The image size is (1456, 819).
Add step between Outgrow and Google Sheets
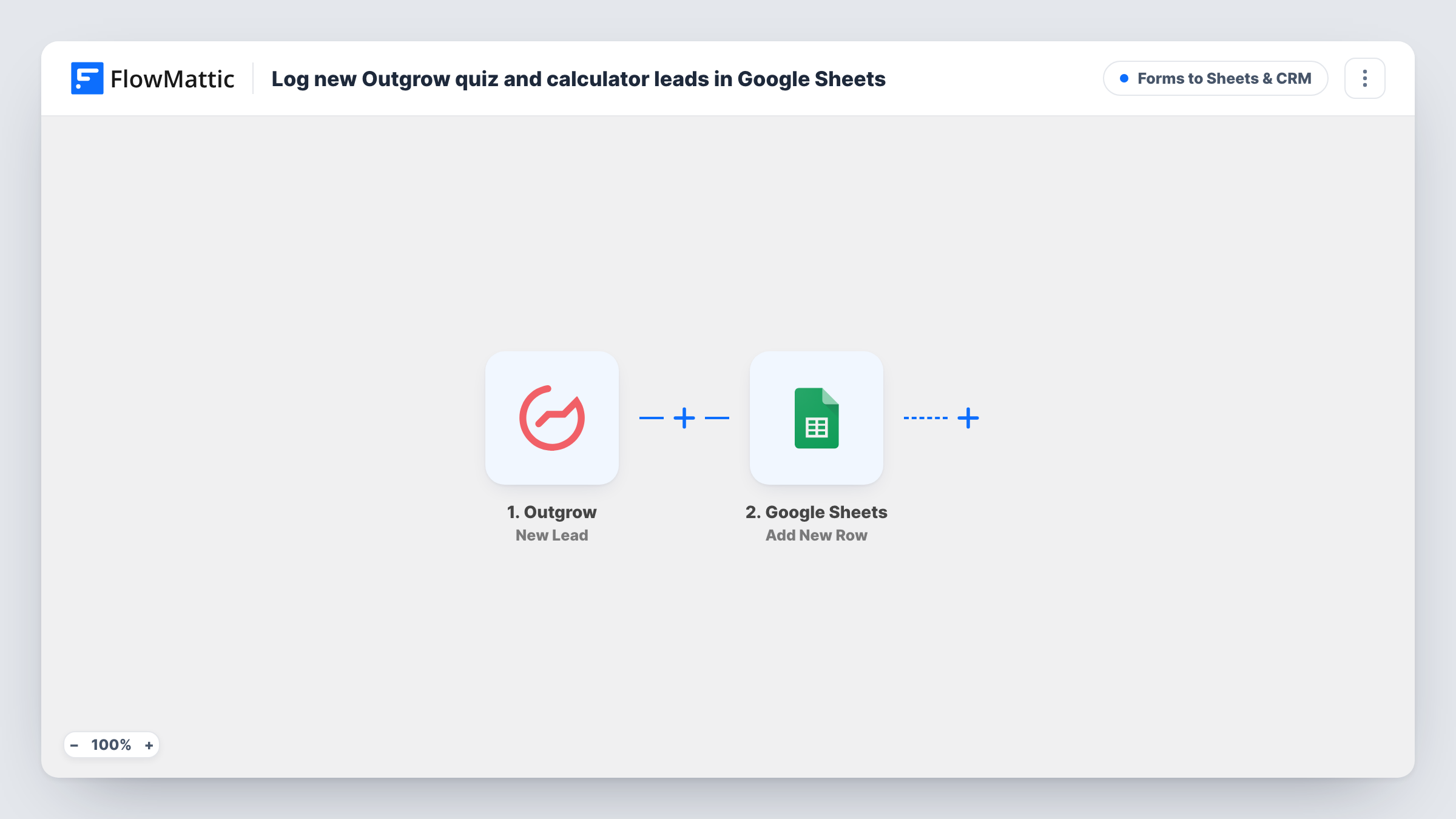tap(684, 418)
